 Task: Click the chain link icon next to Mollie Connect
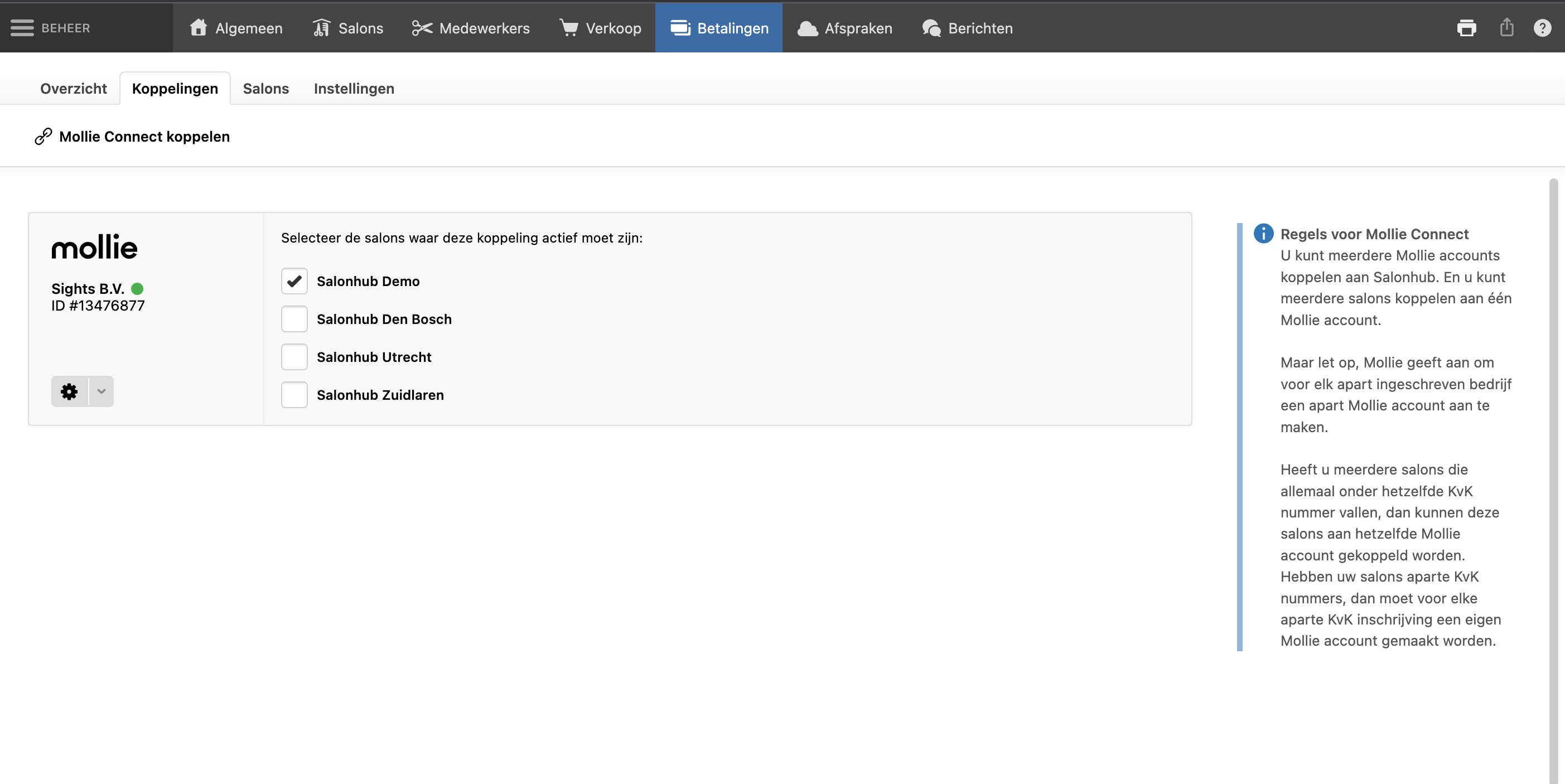[42, 137]
